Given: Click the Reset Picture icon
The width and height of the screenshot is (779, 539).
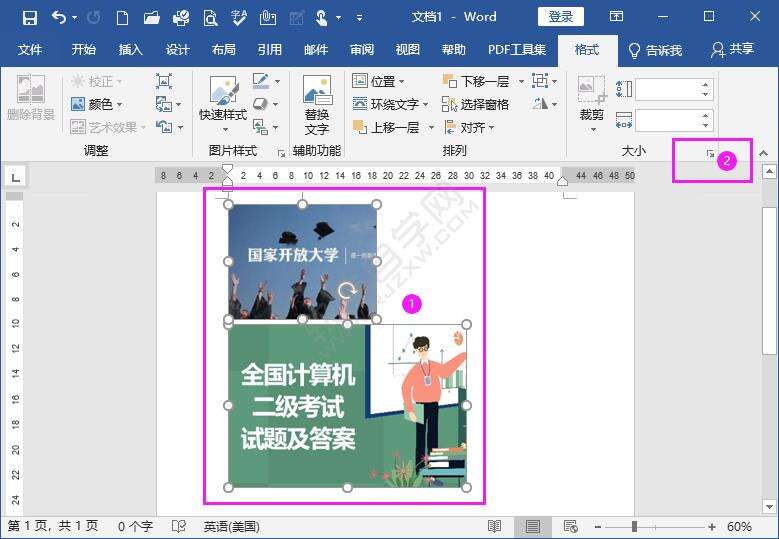Looking at the screenshot, I should point(164,127).
